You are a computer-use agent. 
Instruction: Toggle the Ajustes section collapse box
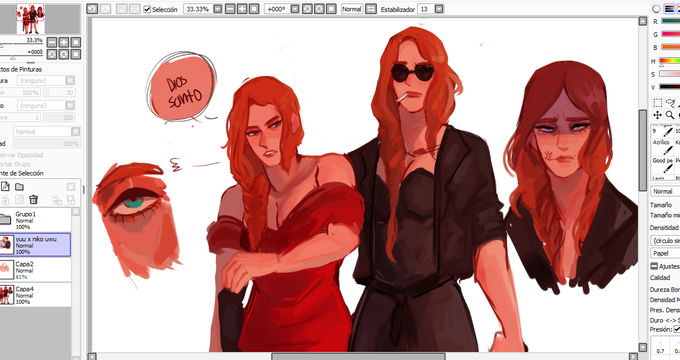point(654,266)
